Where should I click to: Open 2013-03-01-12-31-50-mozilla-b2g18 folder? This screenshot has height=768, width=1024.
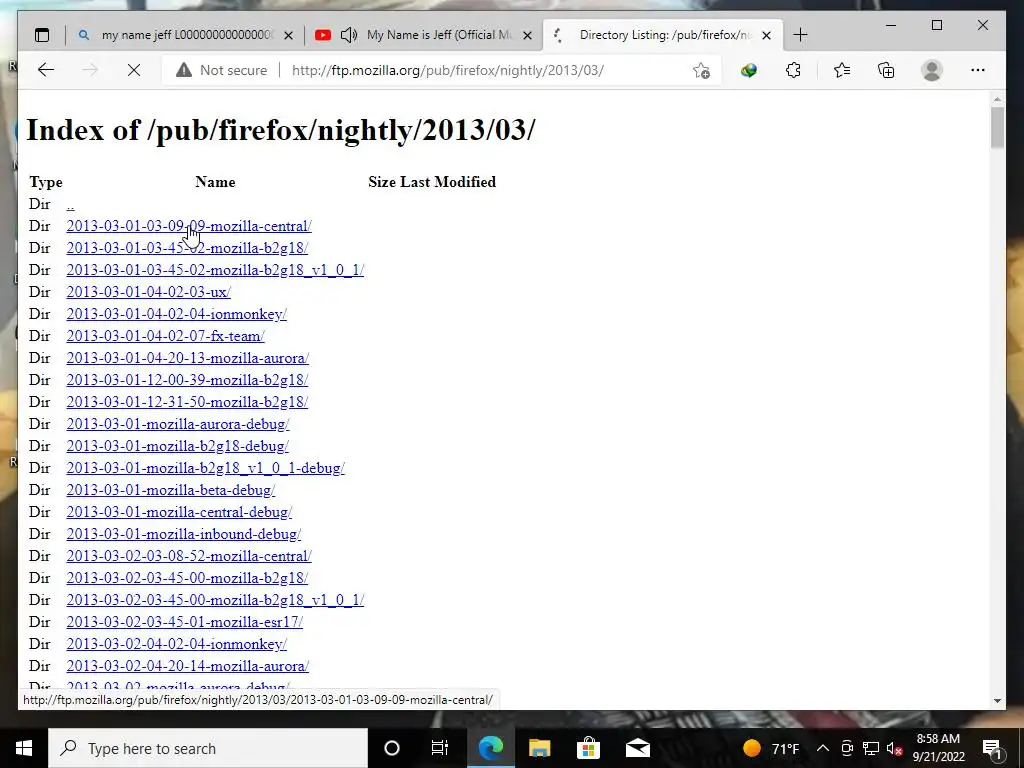click(187, 402)
